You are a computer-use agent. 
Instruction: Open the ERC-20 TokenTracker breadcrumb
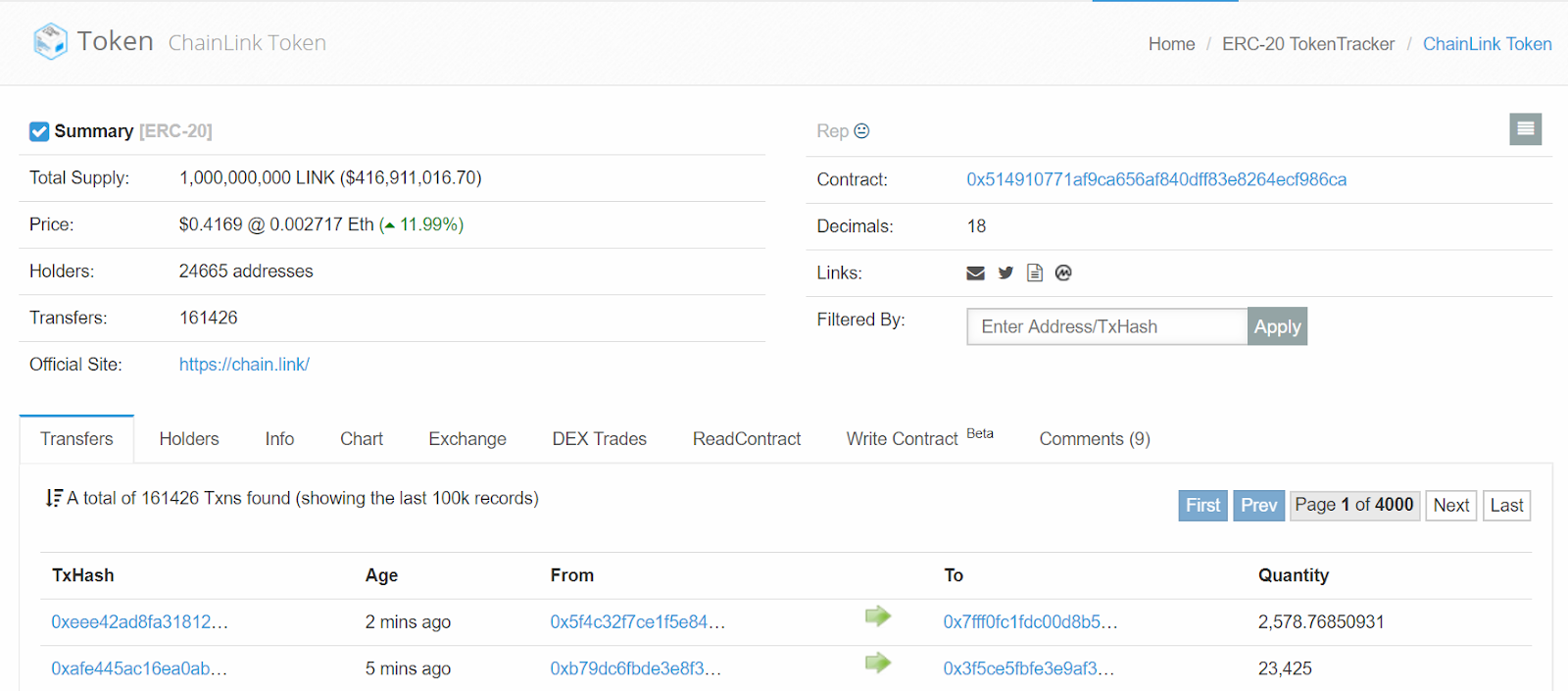(x=1308, y=44)
